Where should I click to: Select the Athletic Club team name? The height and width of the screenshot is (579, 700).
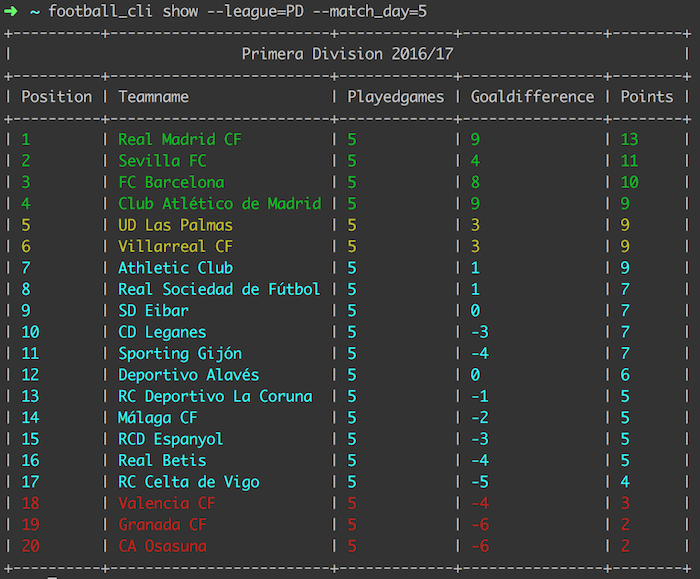tap(175, 268)
